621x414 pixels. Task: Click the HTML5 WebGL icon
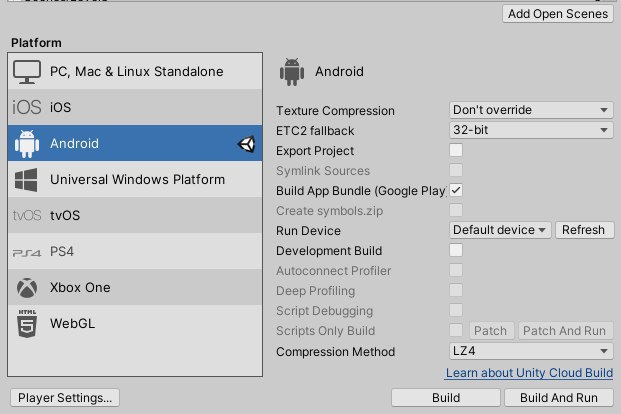[27, 323]
